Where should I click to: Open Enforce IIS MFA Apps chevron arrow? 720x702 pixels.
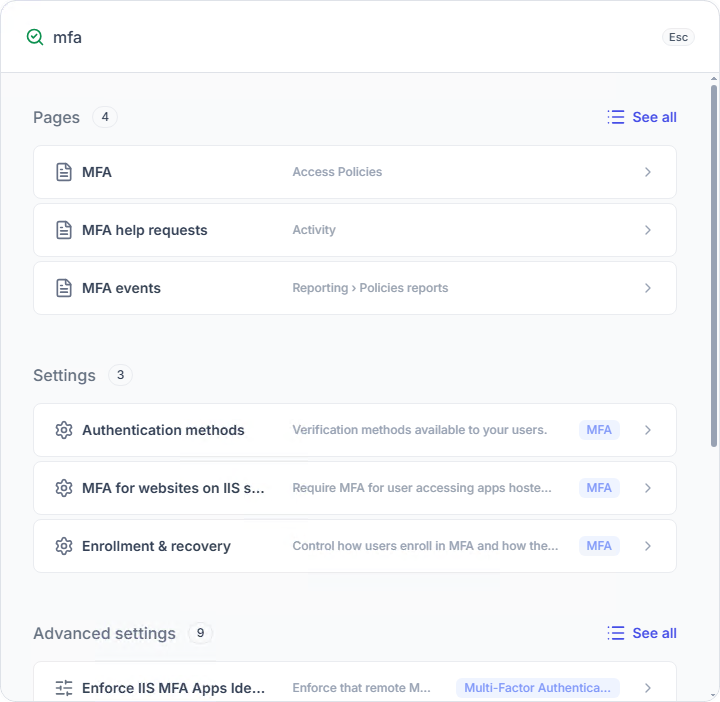[x=648, y=688]
